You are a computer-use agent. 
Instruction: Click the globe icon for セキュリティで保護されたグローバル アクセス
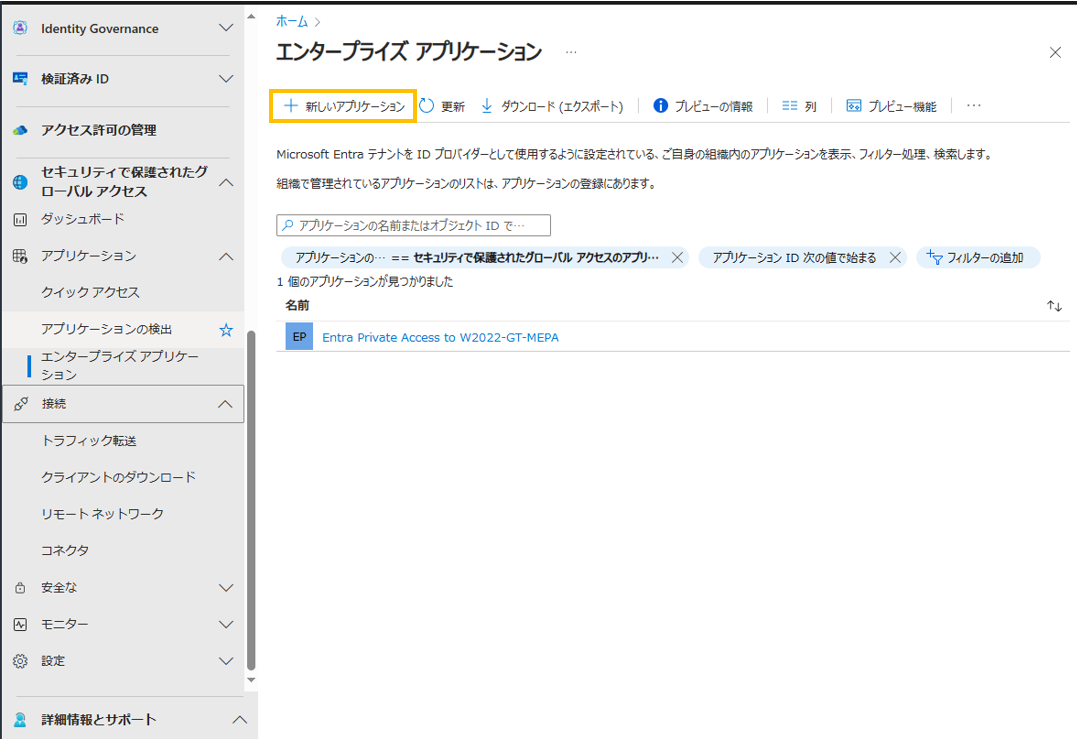point(21,182)
